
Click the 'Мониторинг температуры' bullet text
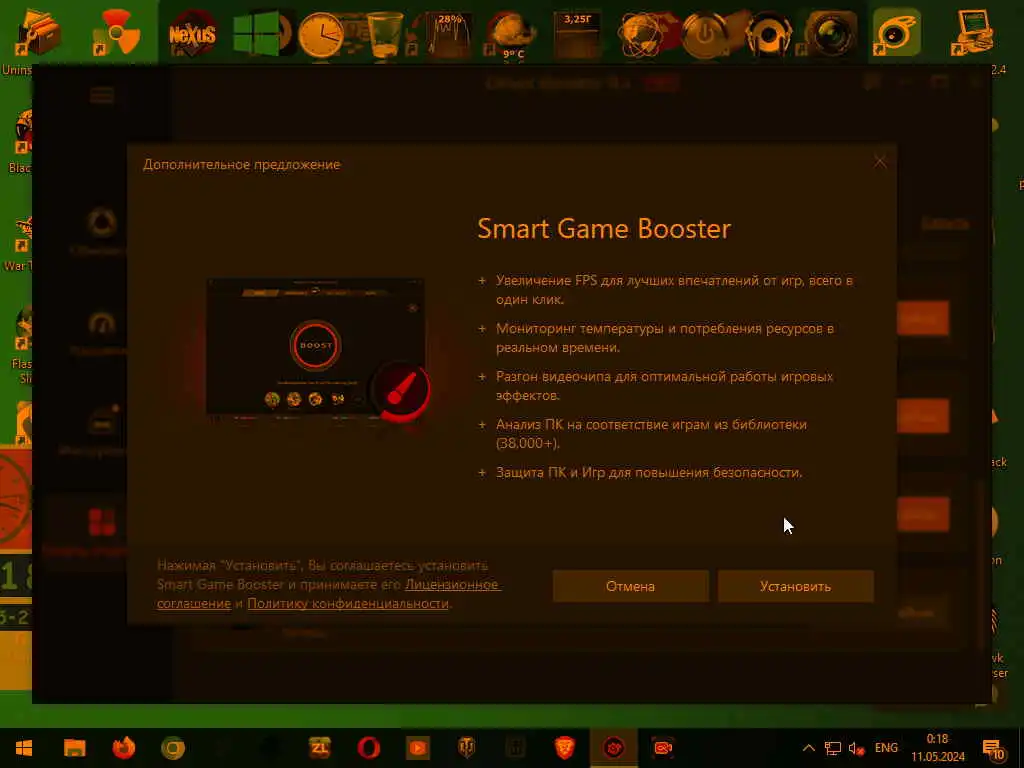(x=665, y=338)
